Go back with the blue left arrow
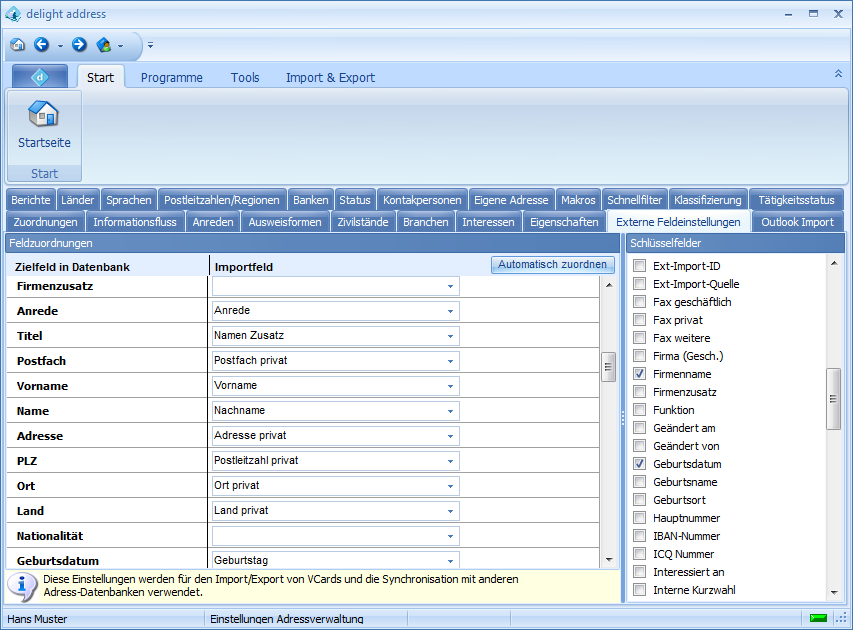The image size is (853, 630). pos(41,45)
